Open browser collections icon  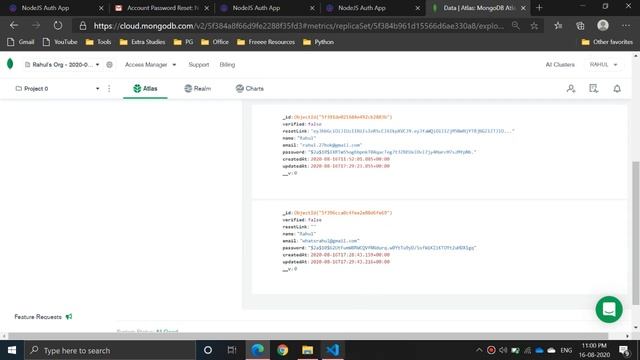point(580,26)
